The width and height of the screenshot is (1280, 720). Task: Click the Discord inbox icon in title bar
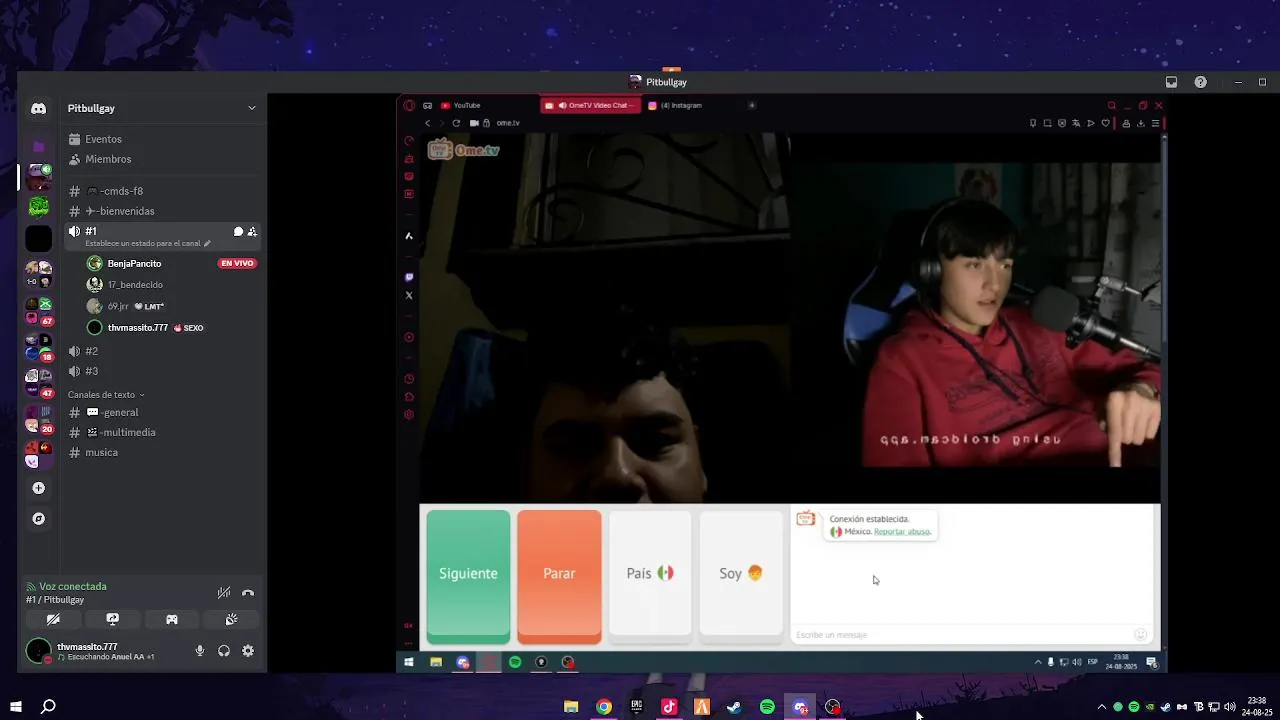[x=1171, y=82]
